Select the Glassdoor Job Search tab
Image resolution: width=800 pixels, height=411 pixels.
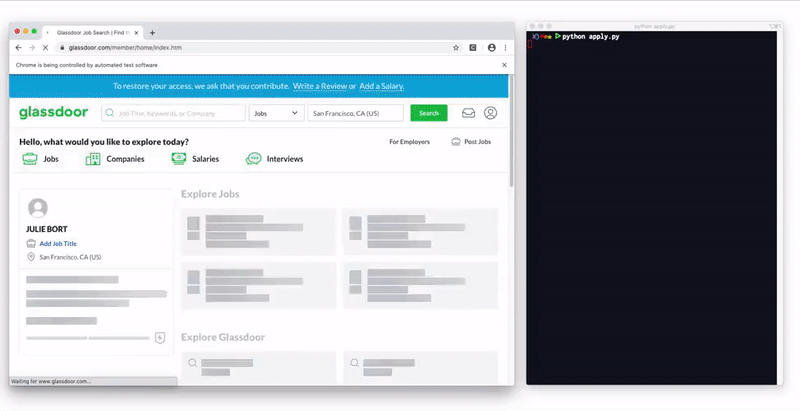tap(91, 33)
